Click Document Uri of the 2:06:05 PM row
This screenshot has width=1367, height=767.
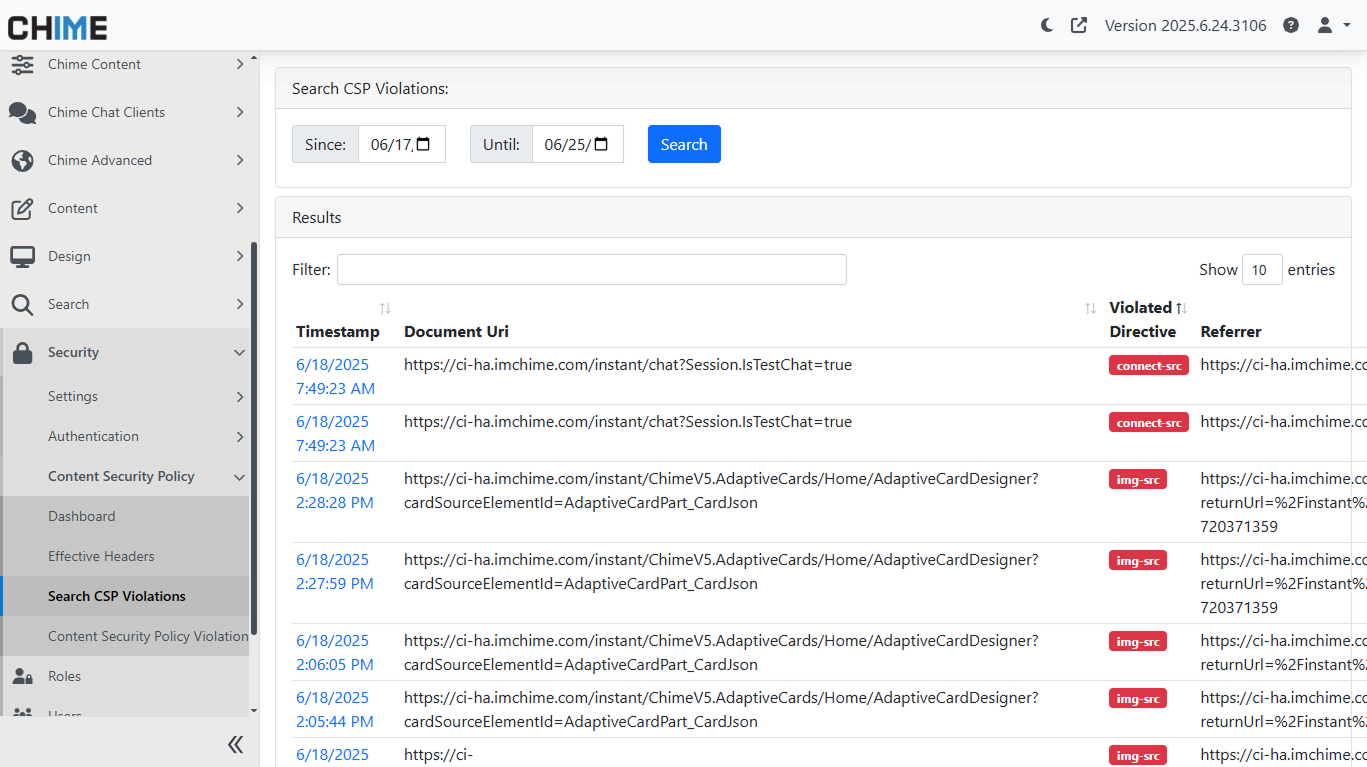(x=721, y=652)
